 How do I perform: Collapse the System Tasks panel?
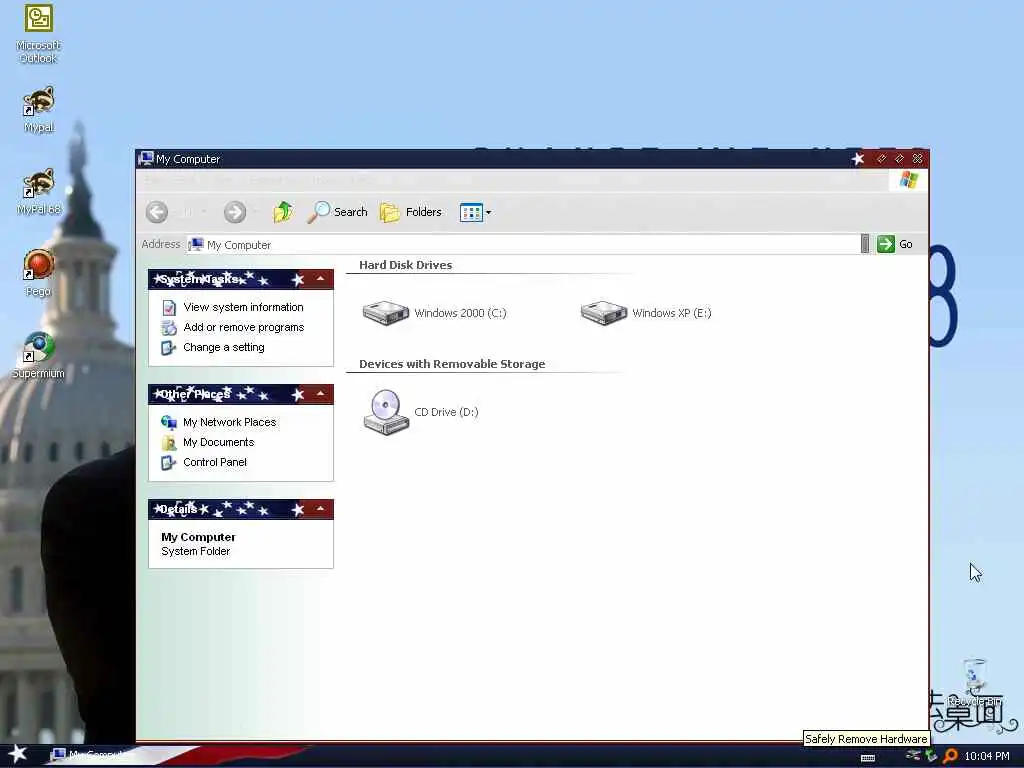pyautogui.click(x=321, y=280)
